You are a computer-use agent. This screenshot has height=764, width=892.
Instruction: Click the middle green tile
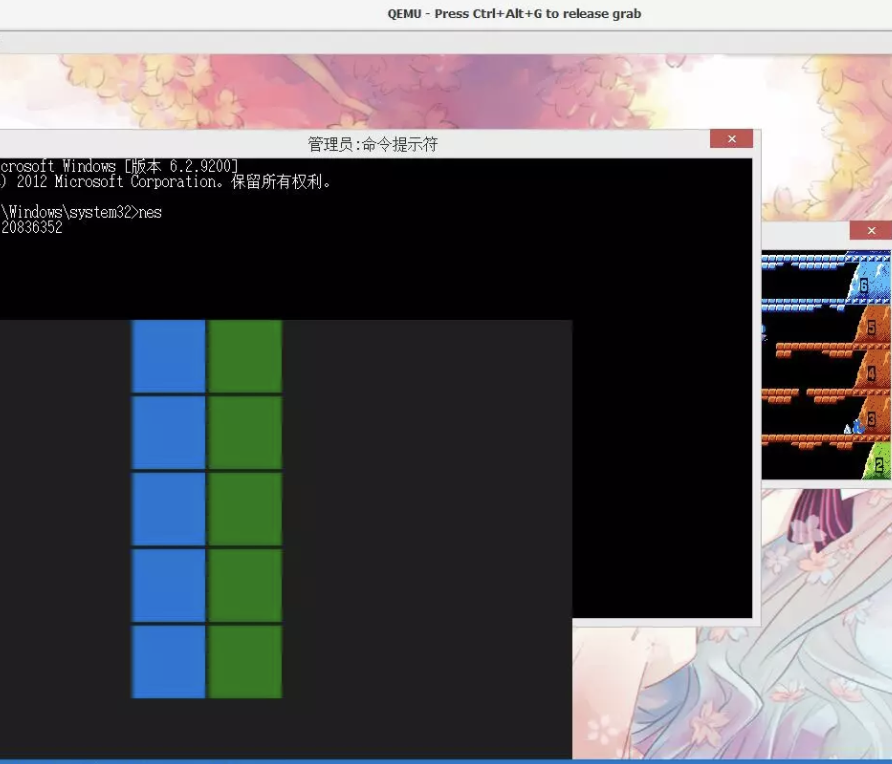click(246, 508)
